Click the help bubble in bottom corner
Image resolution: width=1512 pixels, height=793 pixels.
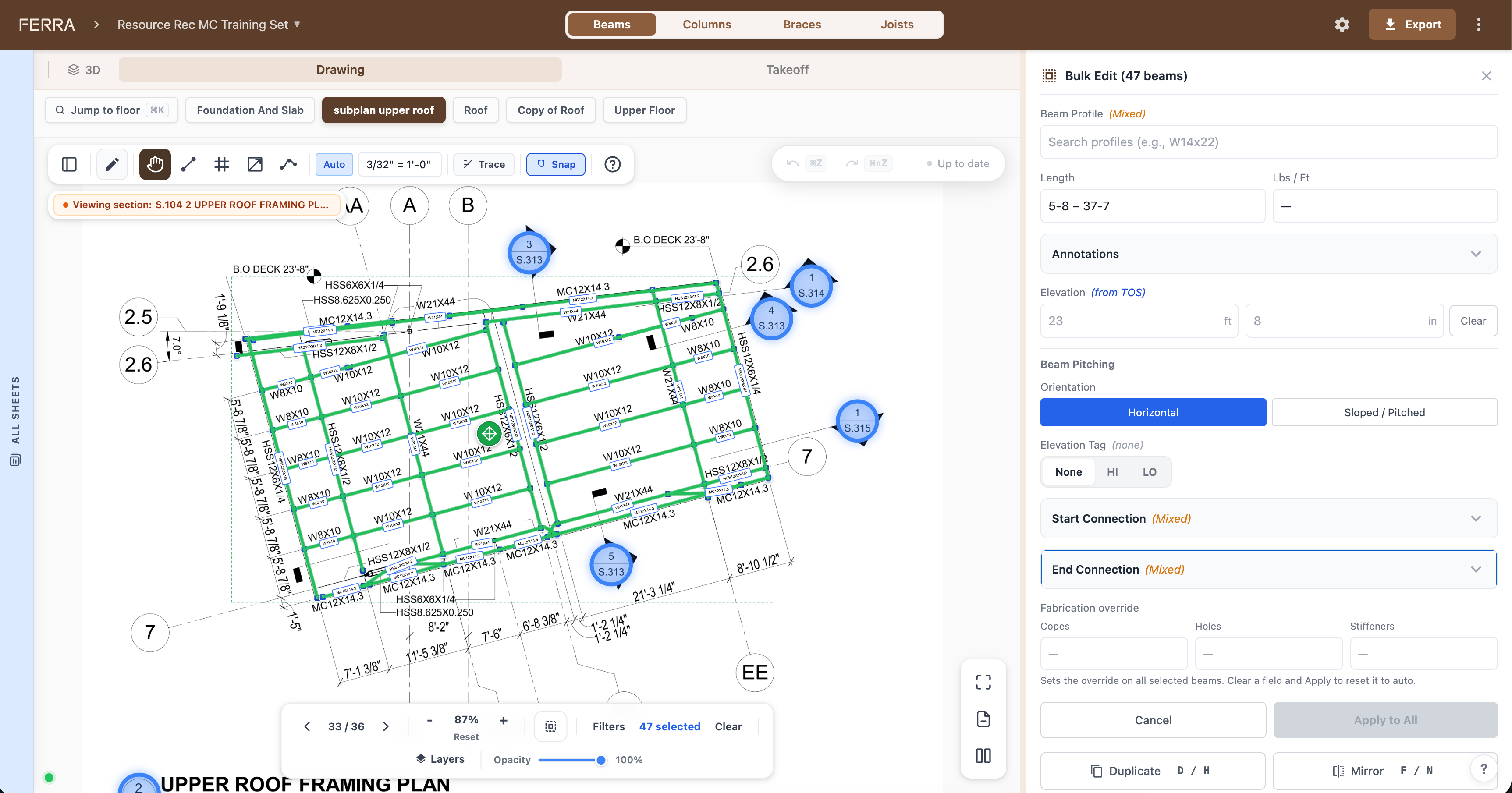pyautogui.click(x=1484, y=769)
